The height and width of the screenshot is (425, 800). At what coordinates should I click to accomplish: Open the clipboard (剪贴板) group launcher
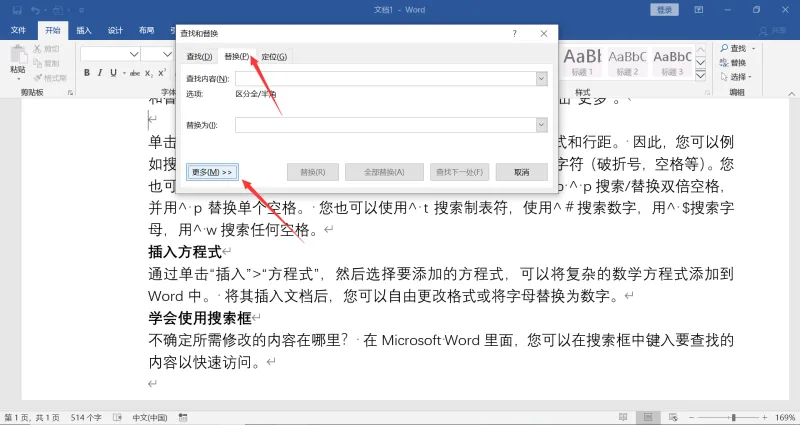click(x=70, y=92)
